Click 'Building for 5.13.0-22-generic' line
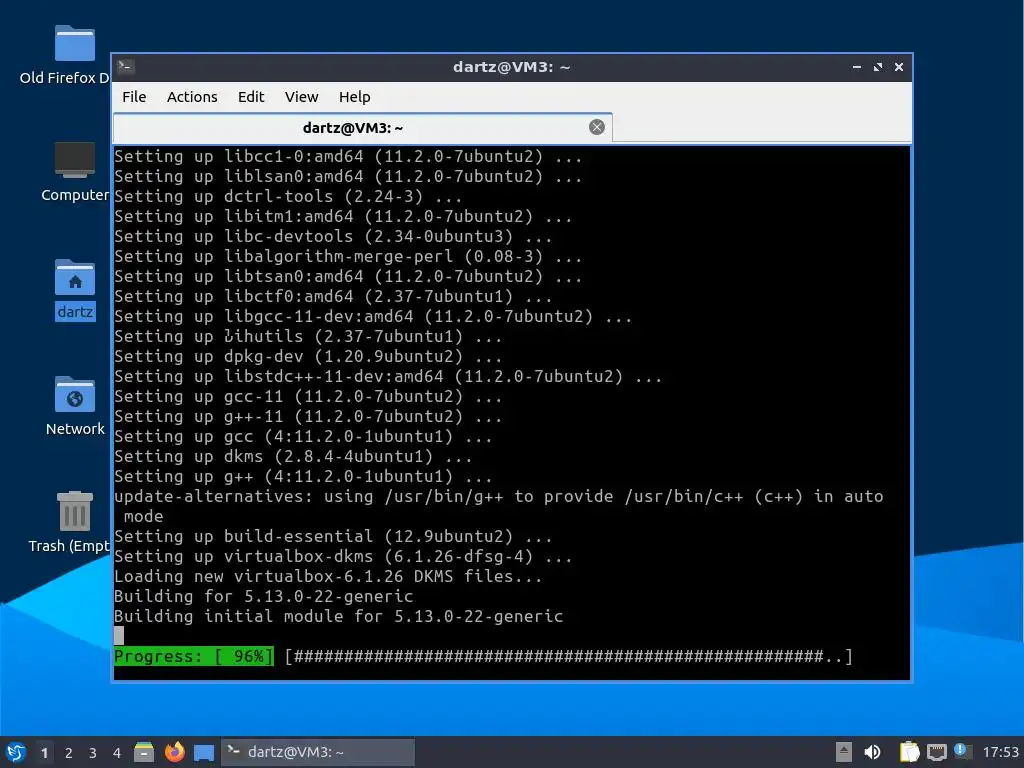The image size is (1024, 768). pos(263,596)
